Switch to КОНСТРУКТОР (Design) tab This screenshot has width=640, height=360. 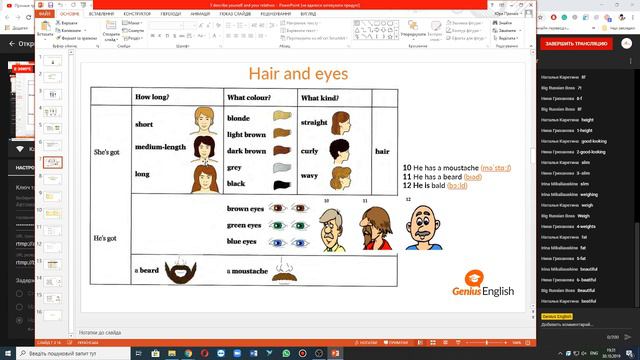coord(137,14)
